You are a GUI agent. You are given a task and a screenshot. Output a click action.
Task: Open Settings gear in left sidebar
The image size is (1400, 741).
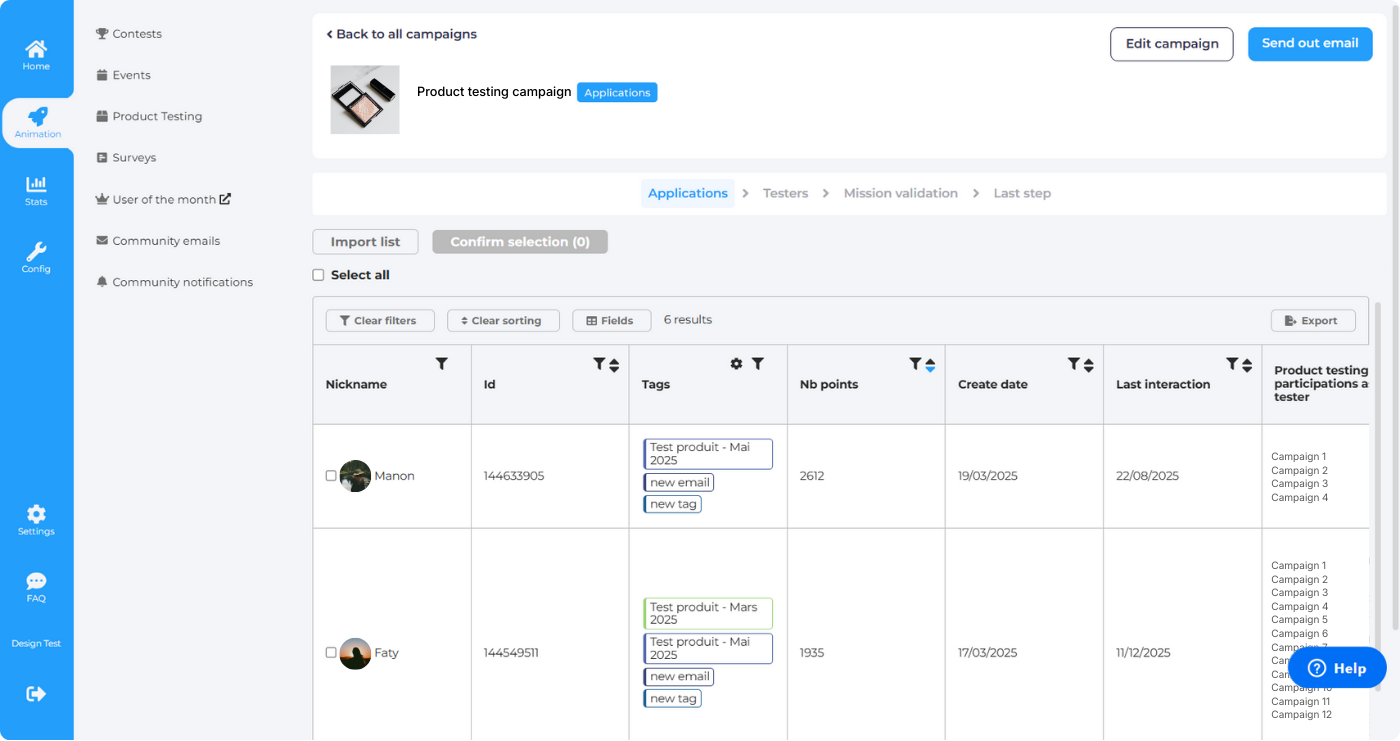(36, 519)
